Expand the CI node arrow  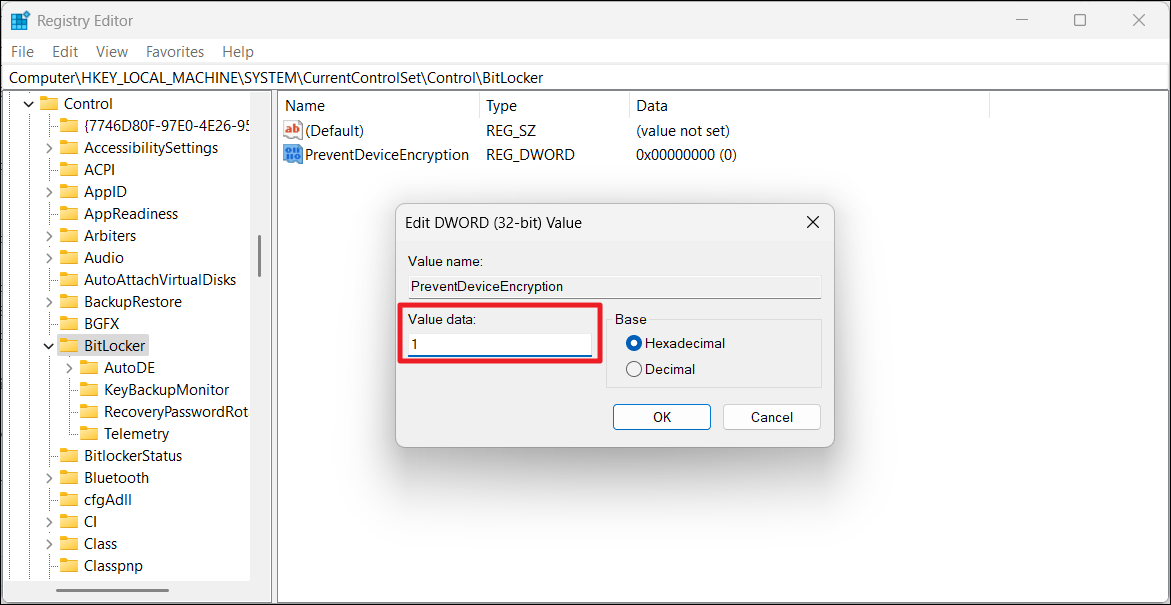tap(49, 522)
